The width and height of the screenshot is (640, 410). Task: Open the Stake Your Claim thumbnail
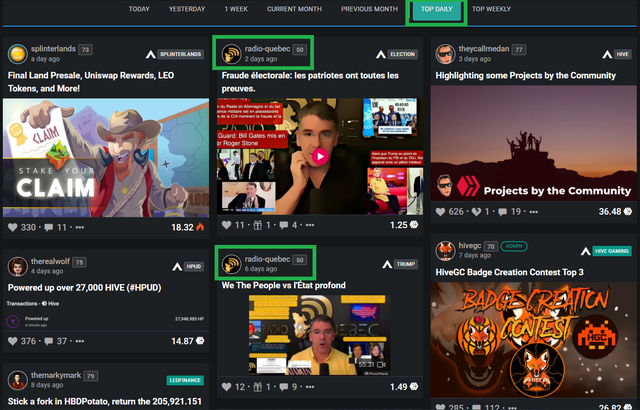(106, 157)
